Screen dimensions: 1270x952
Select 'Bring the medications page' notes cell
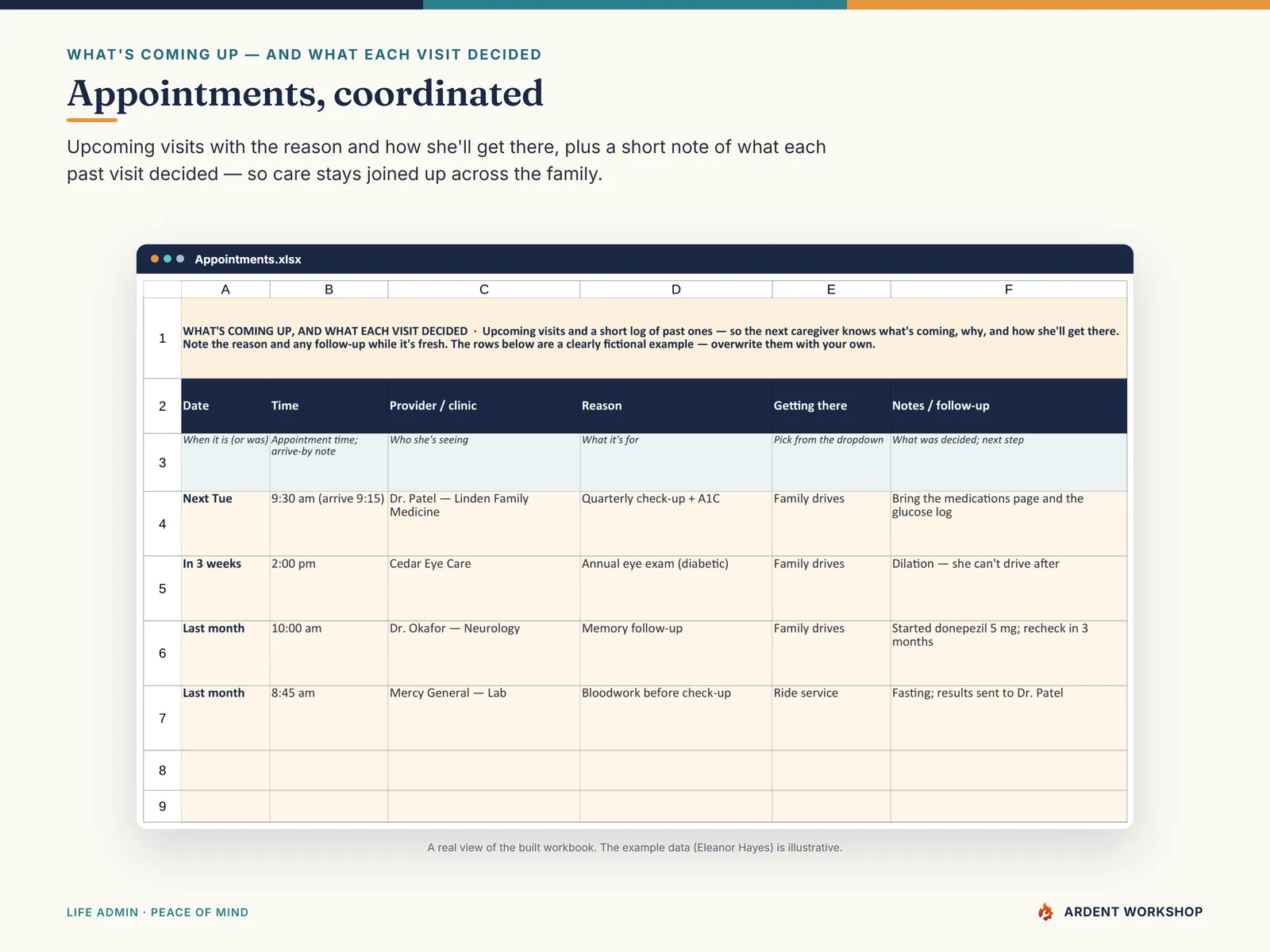(x=1009, y=524)
